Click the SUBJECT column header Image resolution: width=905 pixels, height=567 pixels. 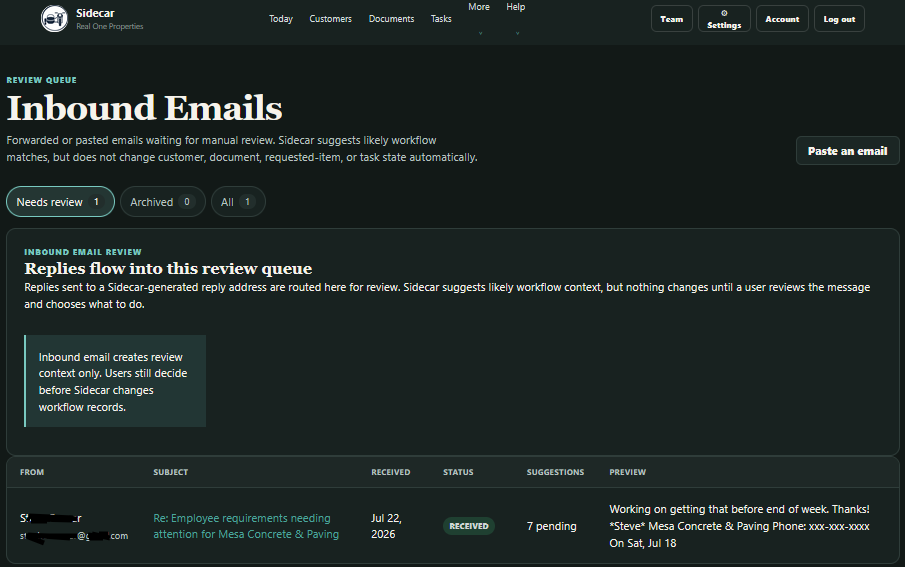point(170,472)
